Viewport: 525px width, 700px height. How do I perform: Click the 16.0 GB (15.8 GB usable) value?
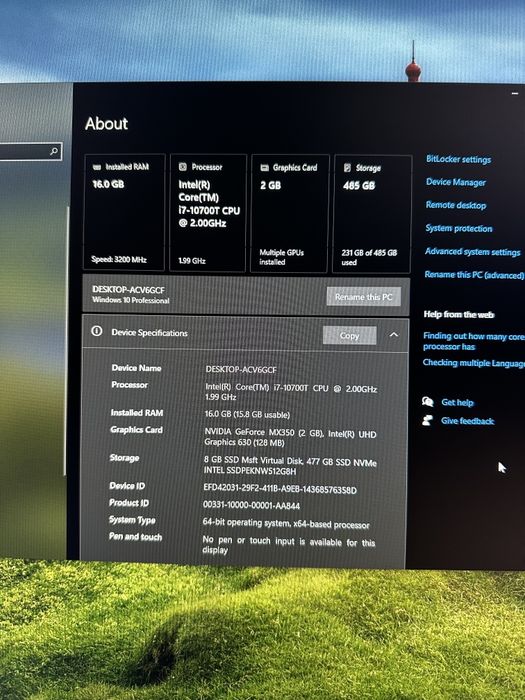pyautogui.click(x=247, y=414)
